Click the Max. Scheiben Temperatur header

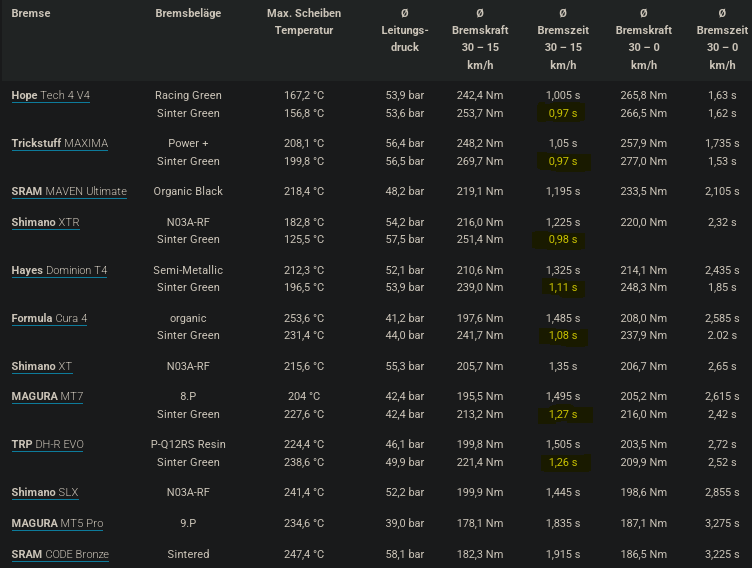point(304,22)
